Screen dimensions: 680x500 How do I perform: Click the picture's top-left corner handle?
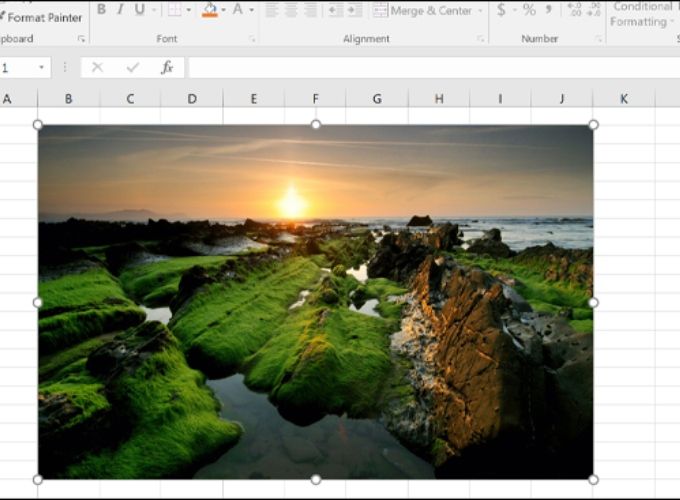(38, 125)
